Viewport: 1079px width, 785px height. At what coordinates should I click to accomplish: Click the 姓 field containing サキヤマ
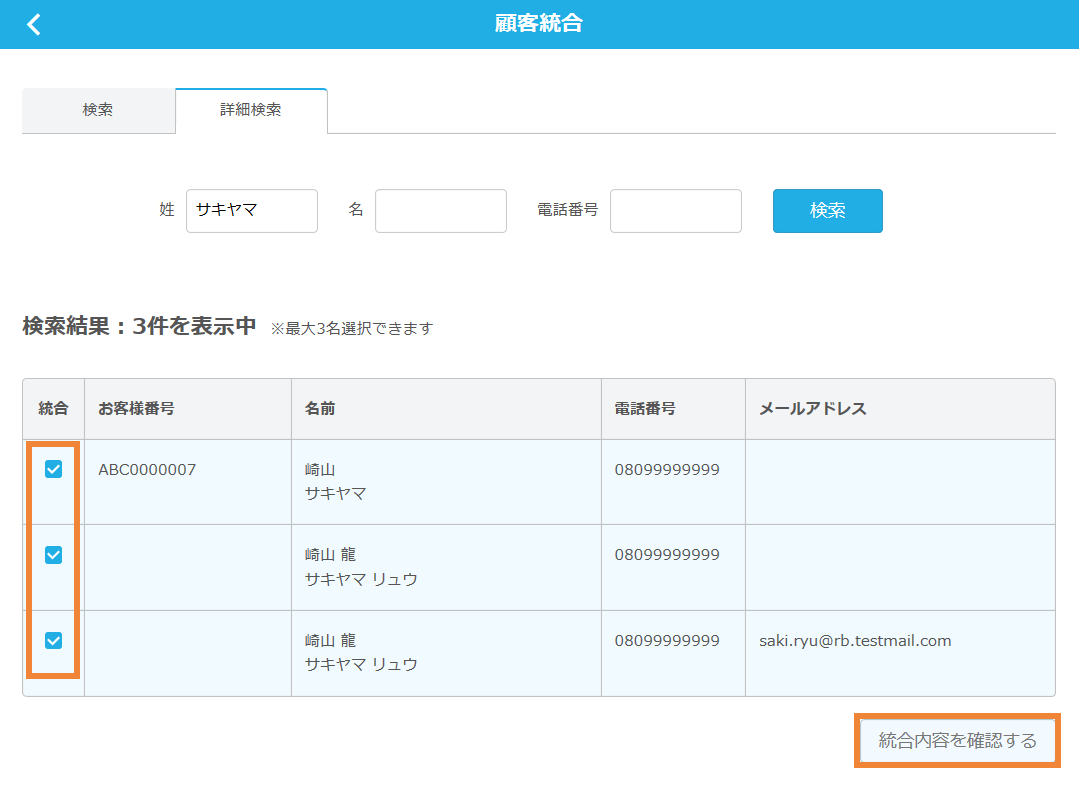(251, 210)
